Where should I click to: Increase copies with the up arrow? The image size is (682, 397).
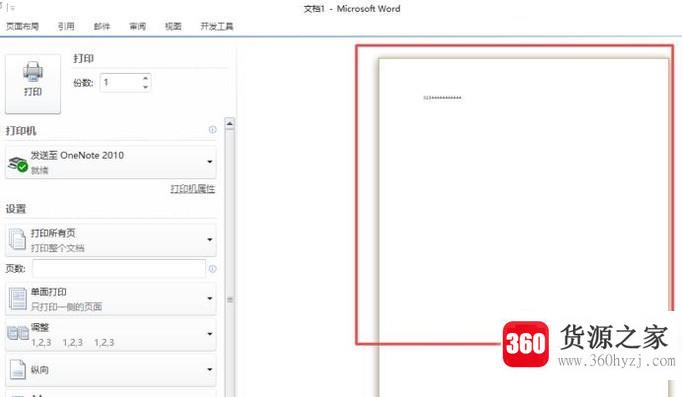tap(146, 78)
